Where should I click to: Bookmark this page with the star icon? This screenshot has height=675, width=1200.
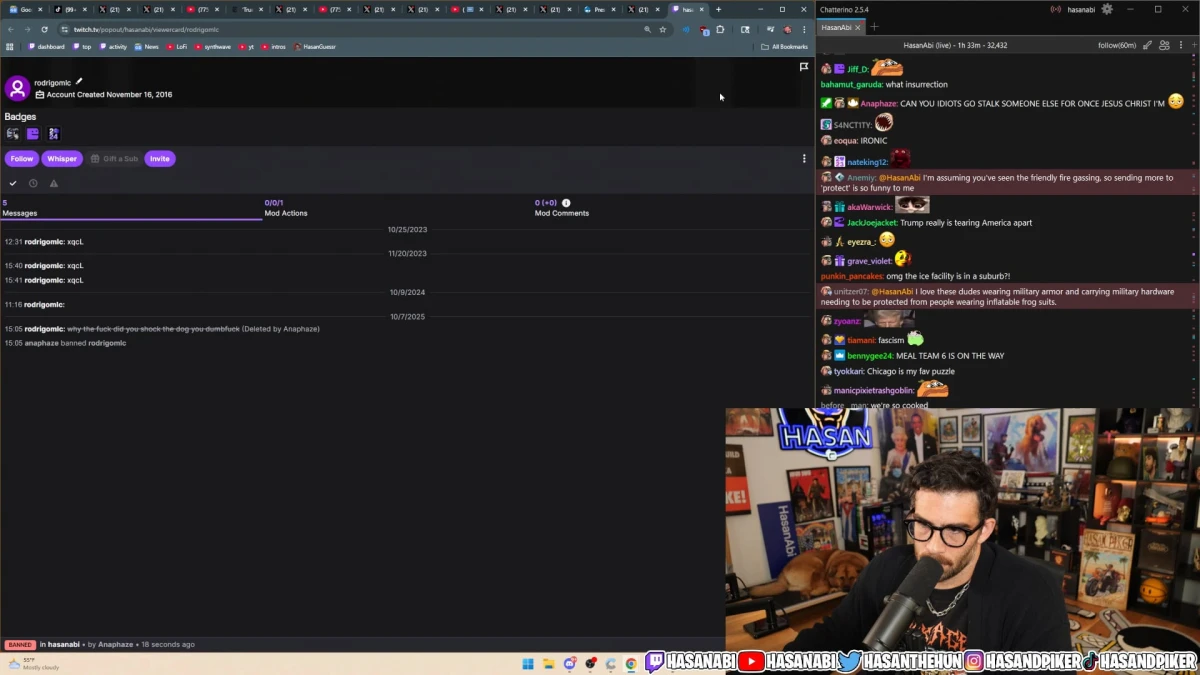point(662,30)
